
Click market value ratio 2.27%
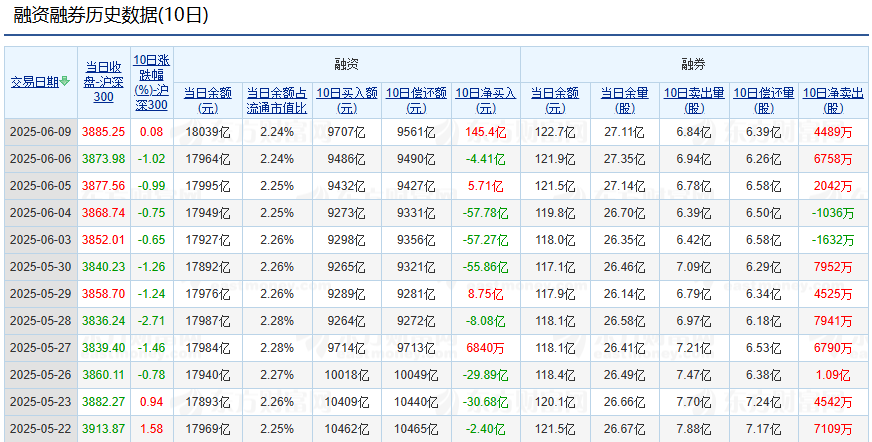point(277,375)
